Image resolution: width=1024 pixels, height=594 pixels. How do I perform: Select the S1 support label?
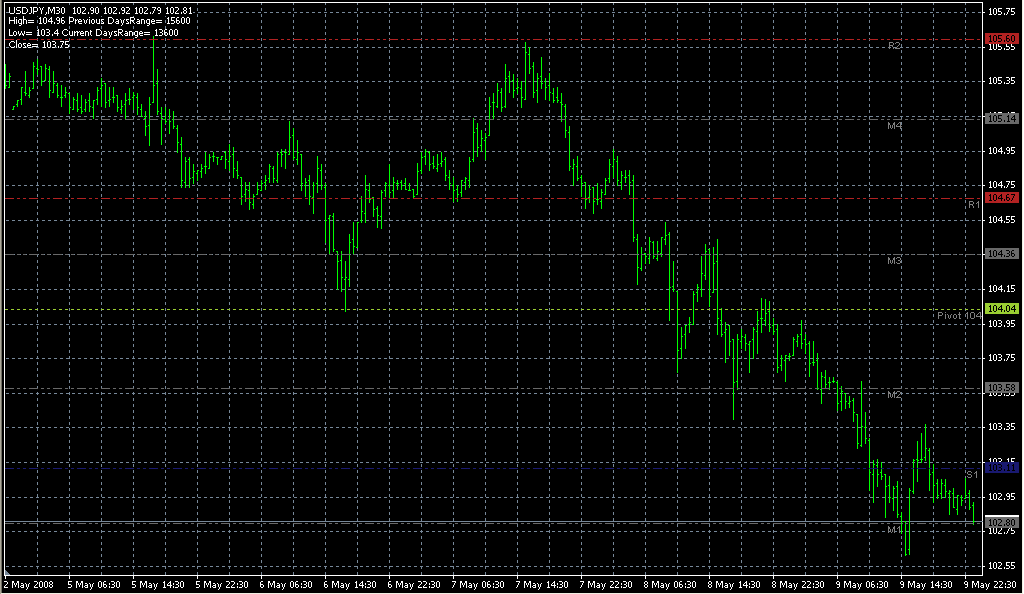(972, 475)
